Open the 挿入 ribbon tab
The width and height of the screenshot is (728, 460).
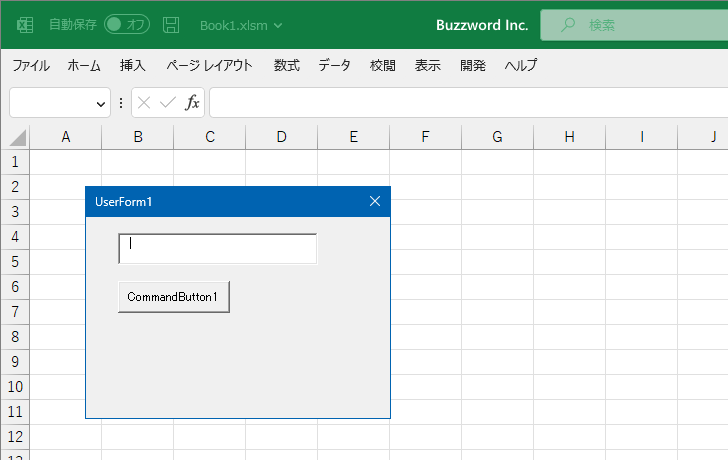pyautogui.click(x=132, y=65)
